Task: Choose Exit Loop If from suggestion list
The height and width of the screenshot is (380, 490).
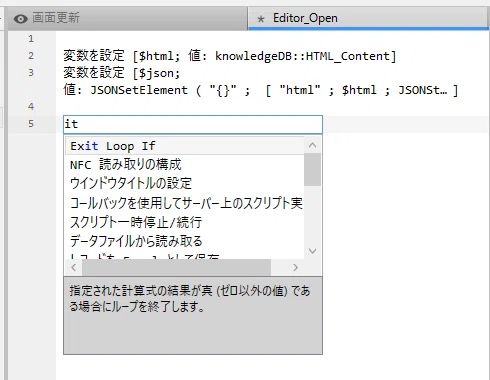Action: [x=185, y=146]
